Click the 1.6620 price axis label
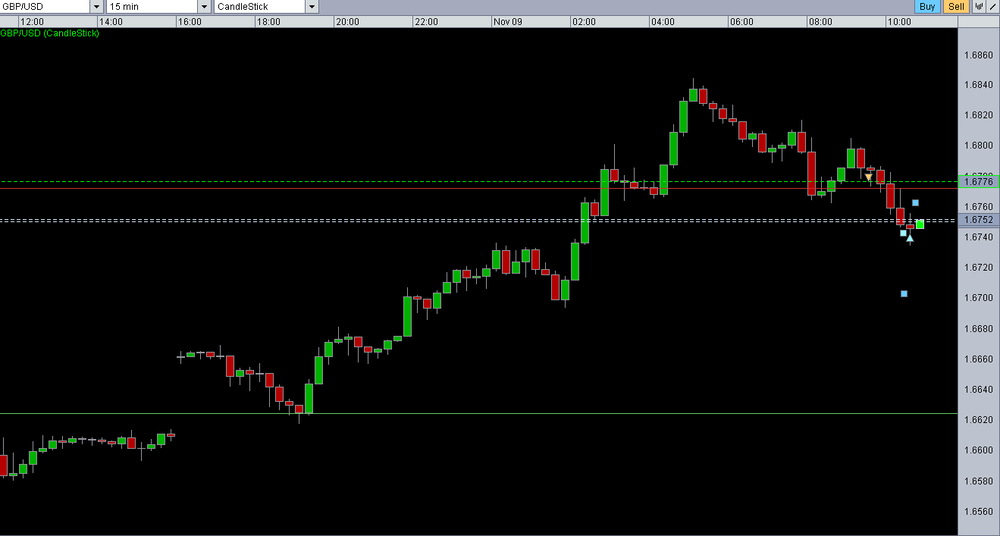The image size is (1000, 536). point(978,420)
